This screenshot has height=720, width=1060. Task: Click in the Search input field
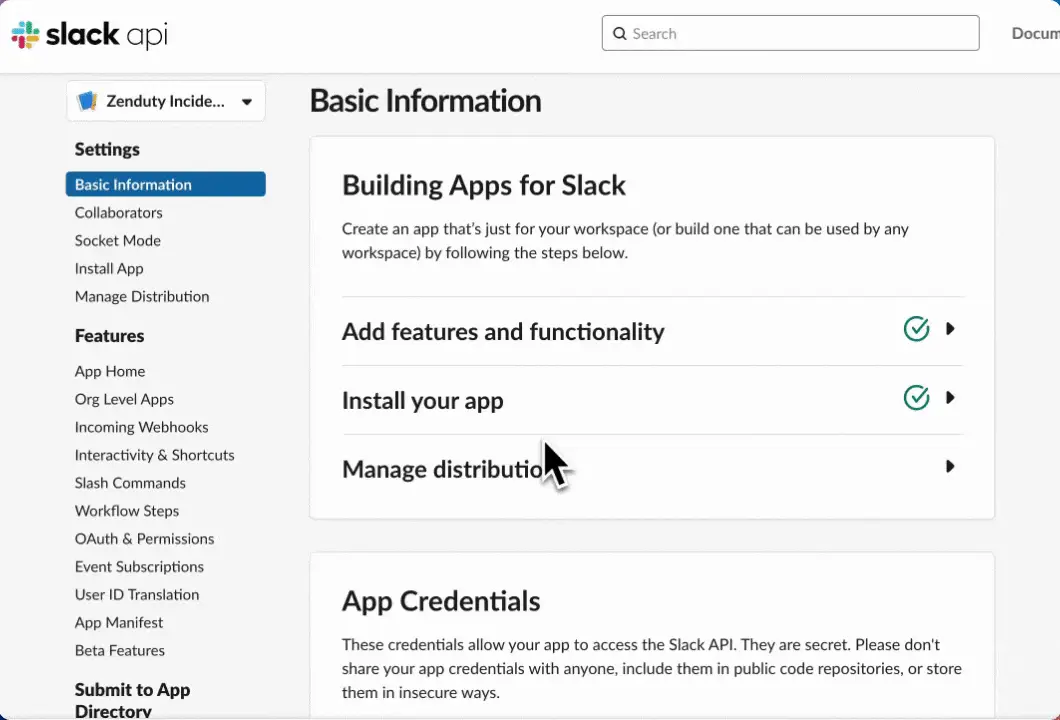(x=790, y=33)
